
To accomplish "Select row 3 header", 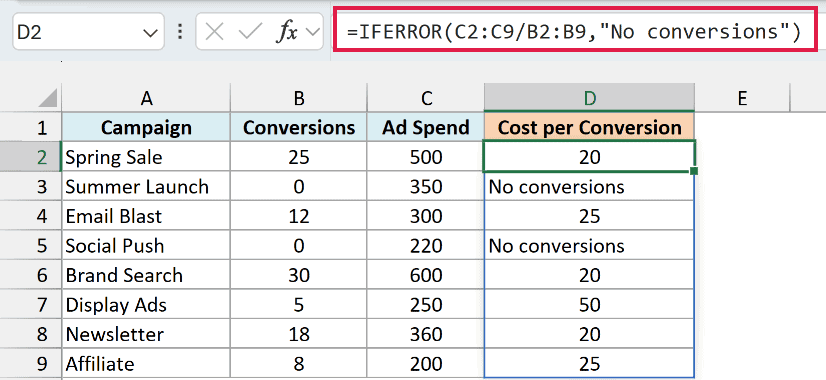I will [x=31, y=187].
